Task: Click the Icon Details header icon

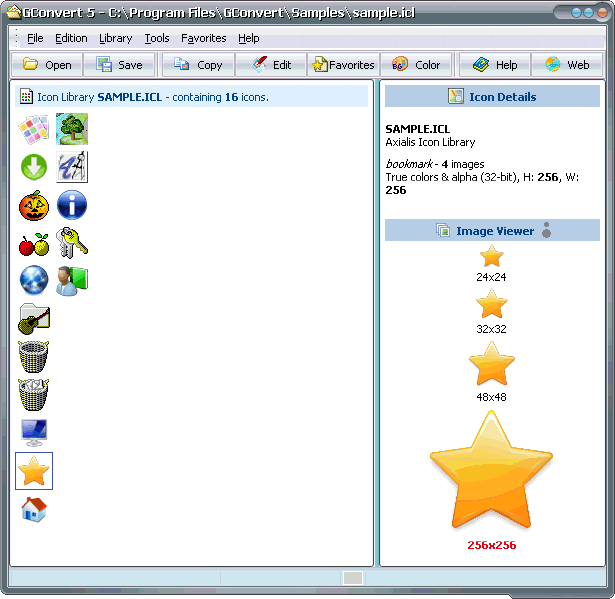Action: coord(456,96)
